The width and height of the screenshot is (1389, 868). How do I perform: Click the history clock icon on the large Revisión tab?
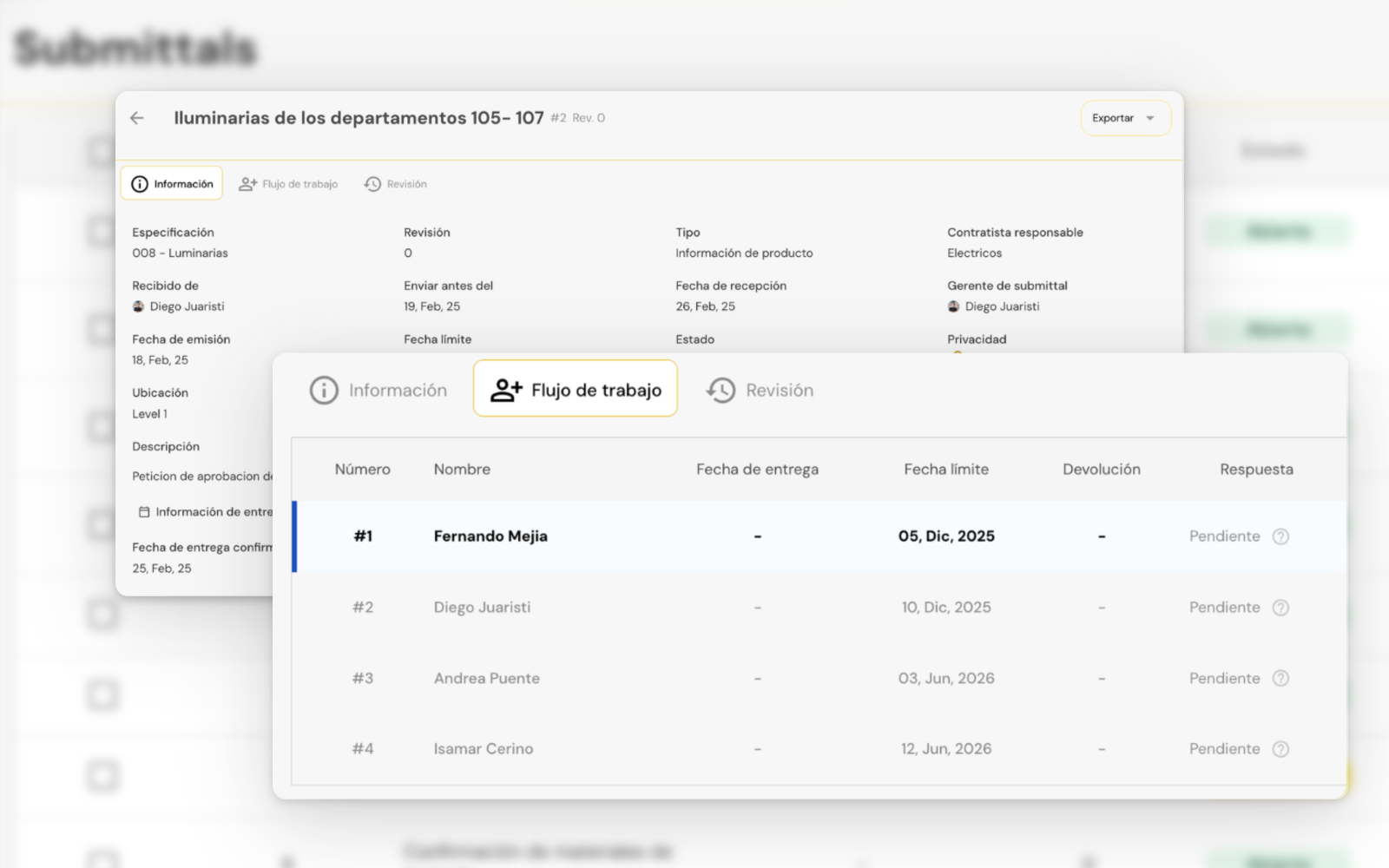click(x=721, y=391)
